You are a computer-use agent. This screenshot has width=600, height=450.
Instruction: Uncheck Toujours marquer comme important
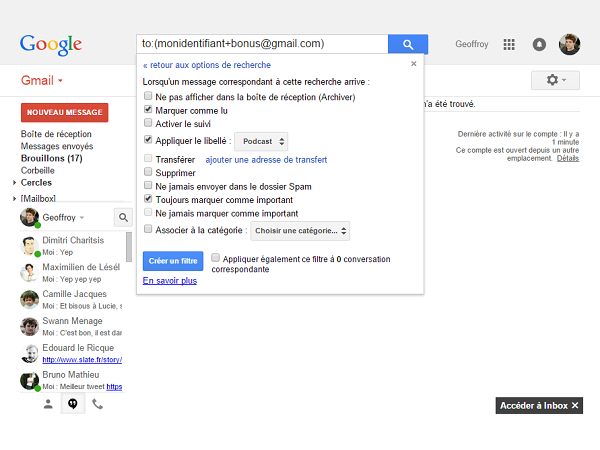pos(148,199)
